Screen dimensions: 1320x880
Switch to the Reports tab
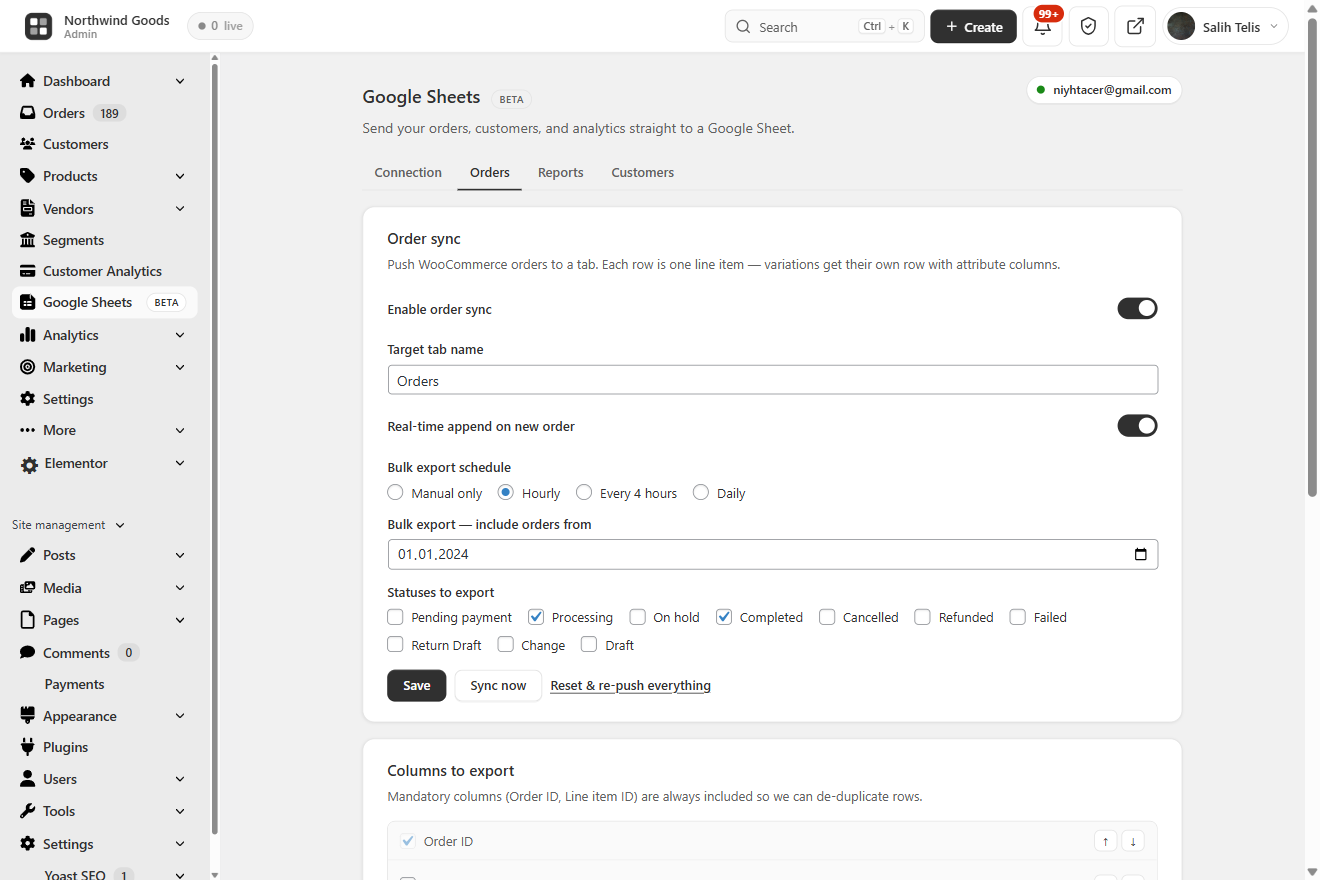pos(560,172)
